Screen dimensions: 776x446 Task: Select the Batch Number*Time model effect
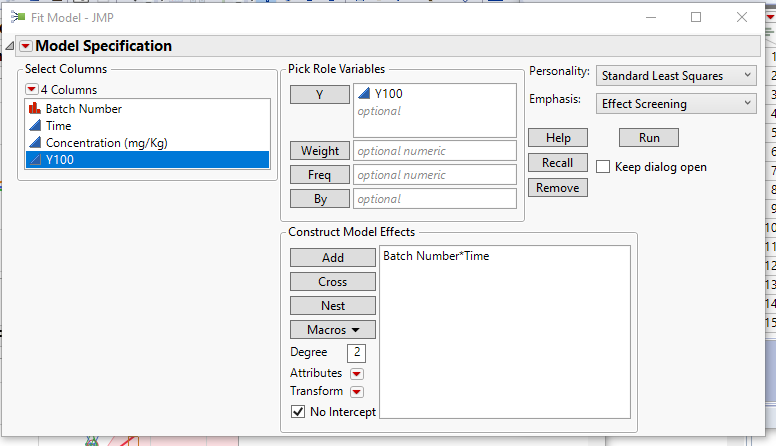click(436, 256)
